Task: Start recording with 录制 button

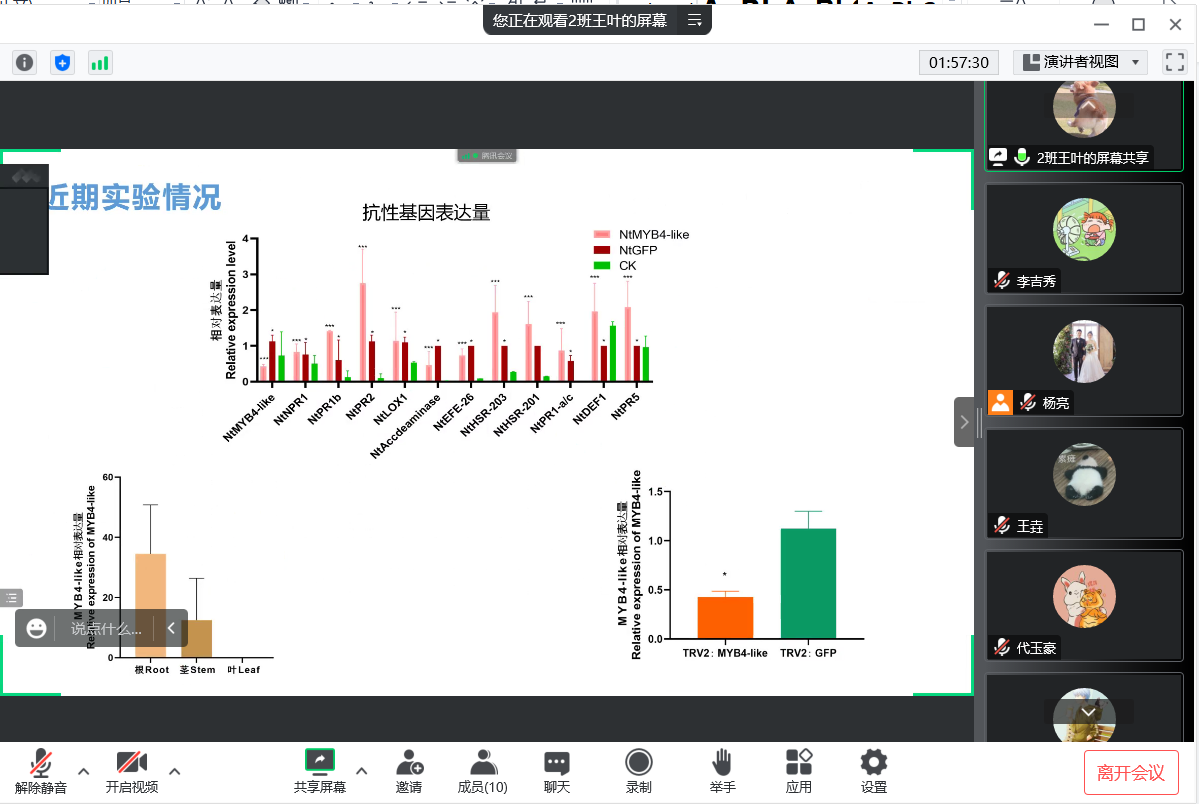Action: (638, 771)
